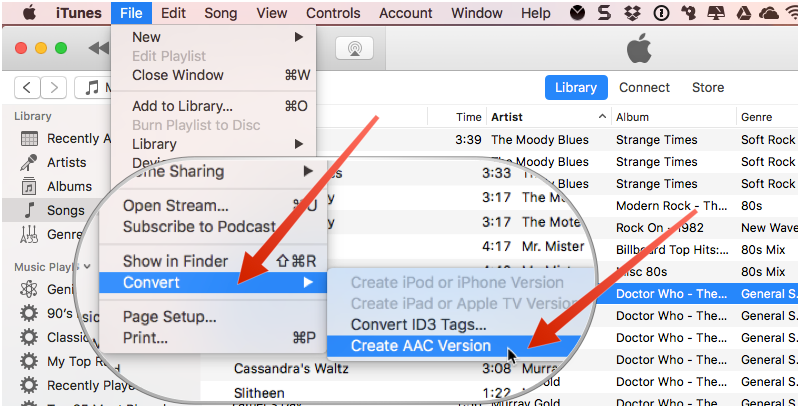Open the Apple menu icon
This screenshot has height=408, width=800.
(30, 13)
